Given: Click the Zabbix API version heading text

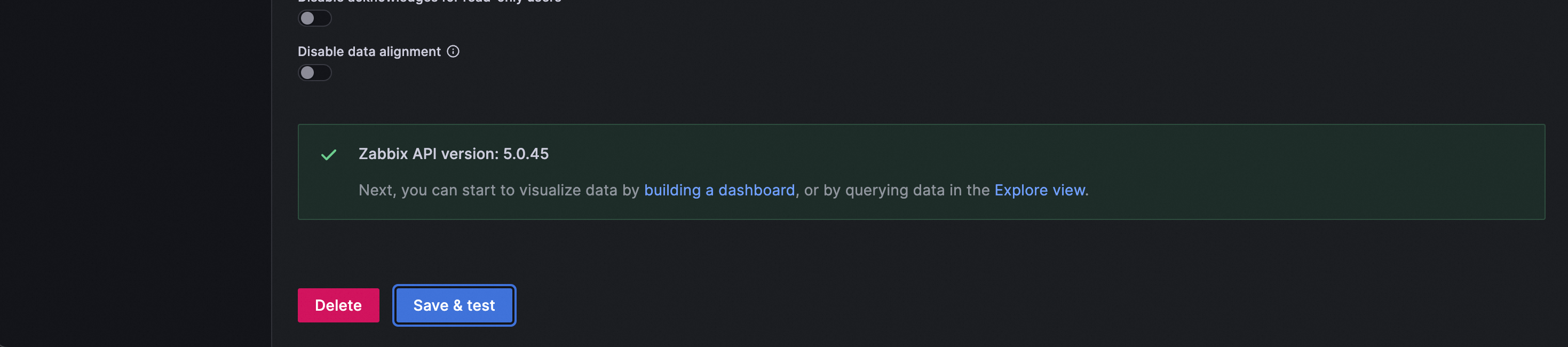Looking at the screenshot, I should click(x=453, y=154).
